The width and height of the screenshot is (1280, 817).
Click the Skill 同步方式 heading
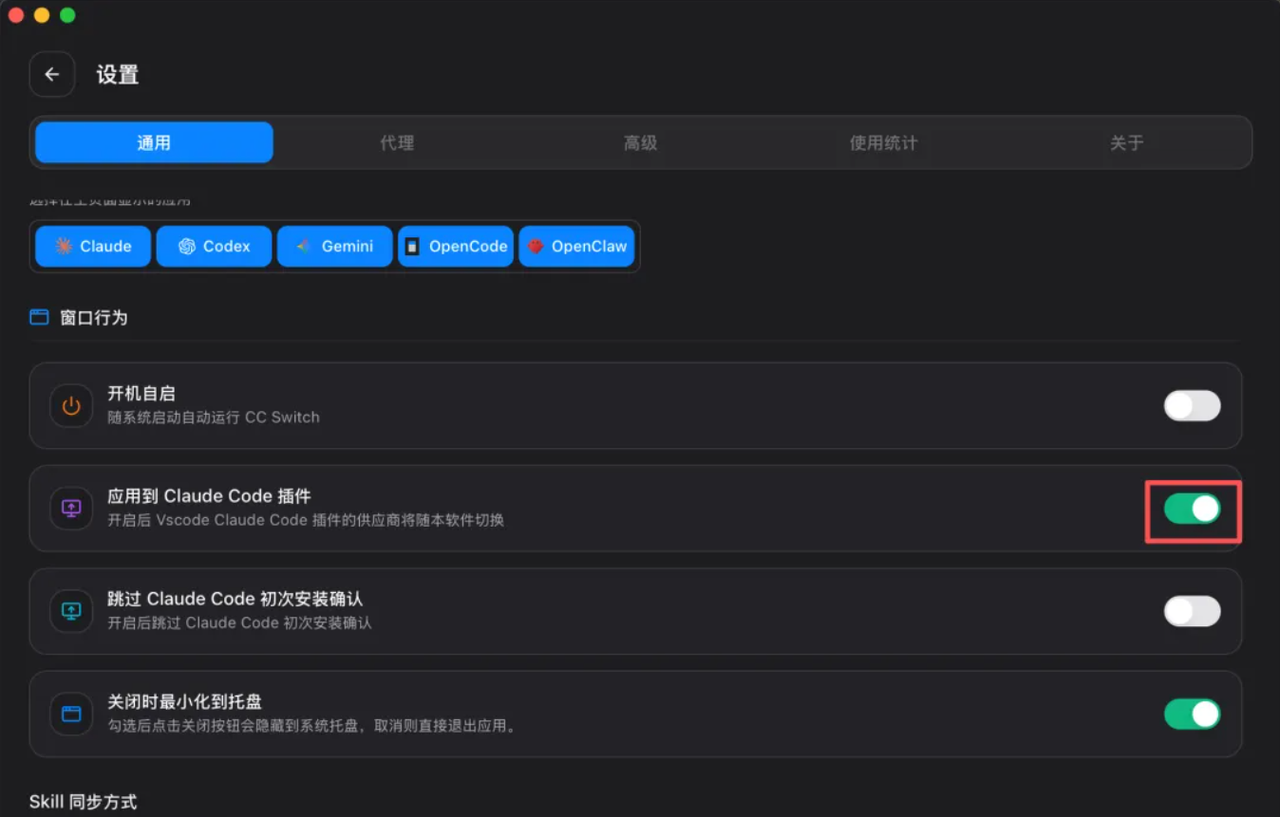83,802
